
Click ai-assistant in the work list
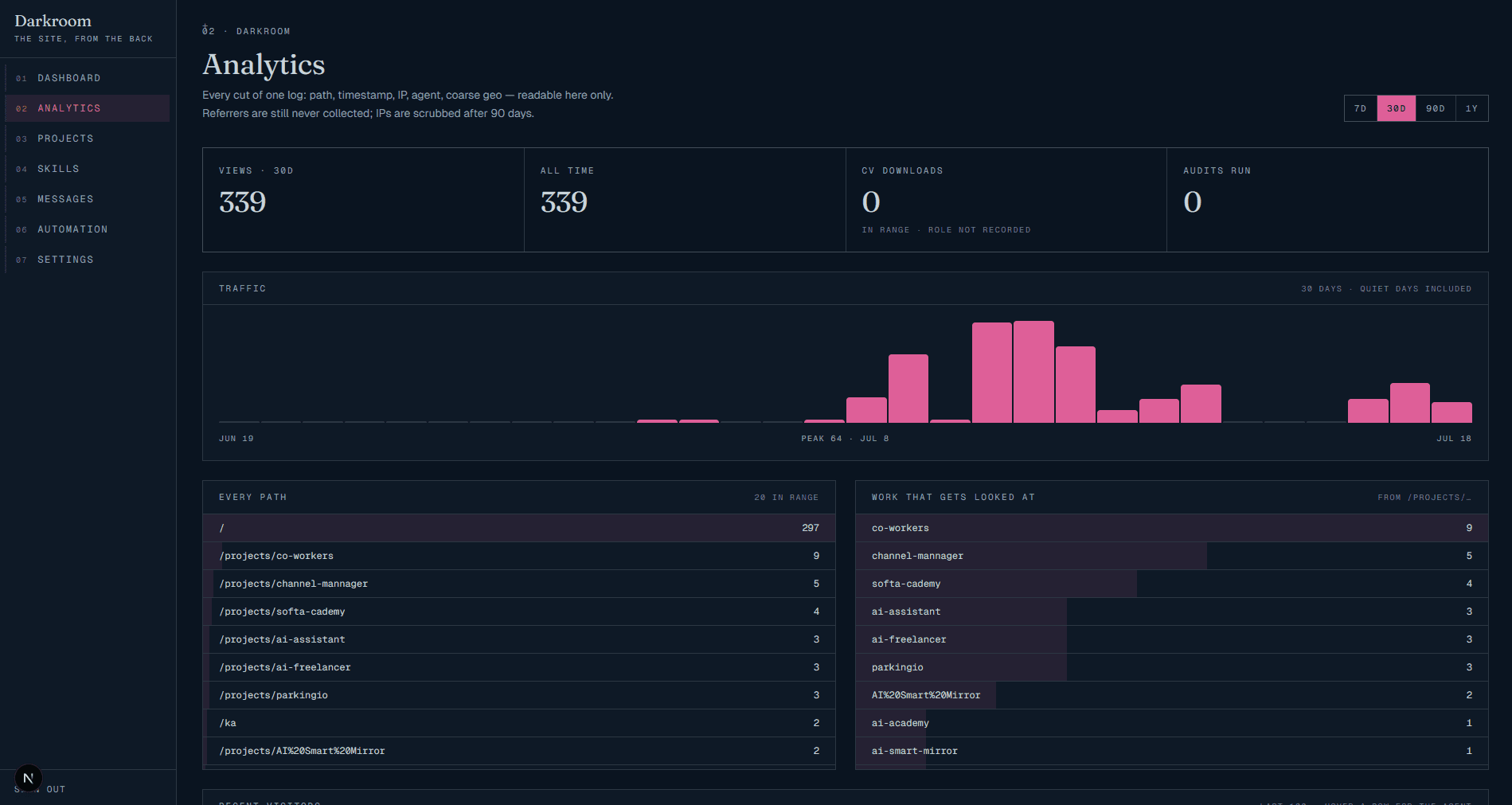pyautogui.click(x=1172, y=612)
